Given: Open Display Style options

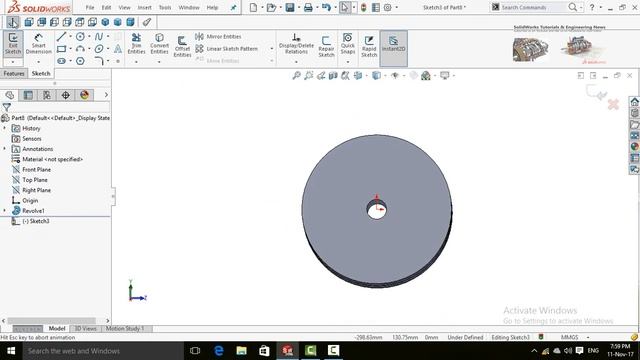Looking at the screenshot, I should (376, 76).
